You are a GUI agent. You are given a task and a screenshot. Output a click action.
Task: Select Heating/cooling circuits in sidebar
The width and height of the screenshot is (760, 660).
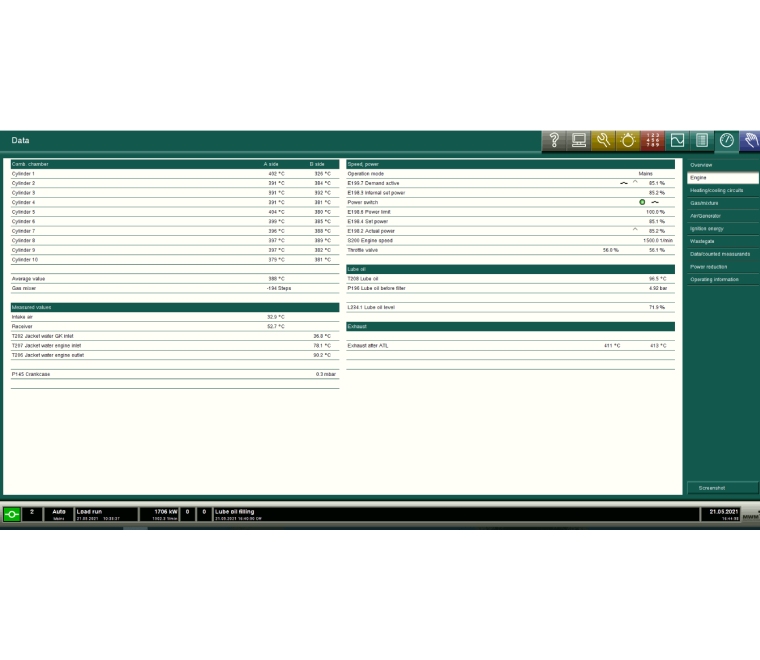722,190
